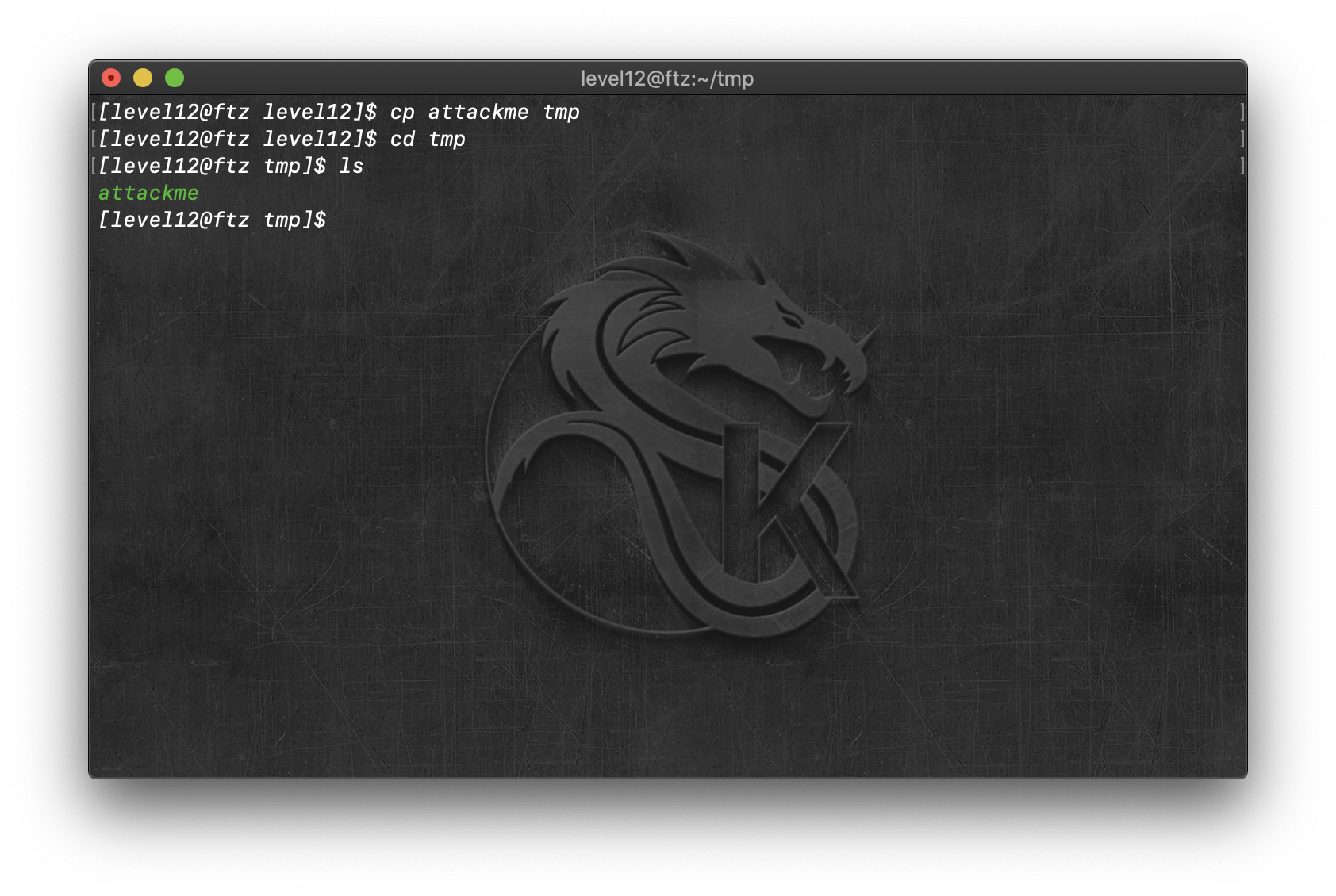Viewport: 1336px width, 896px height.
Task: Maximize the terminal using green button
Action: coord(175,78)
